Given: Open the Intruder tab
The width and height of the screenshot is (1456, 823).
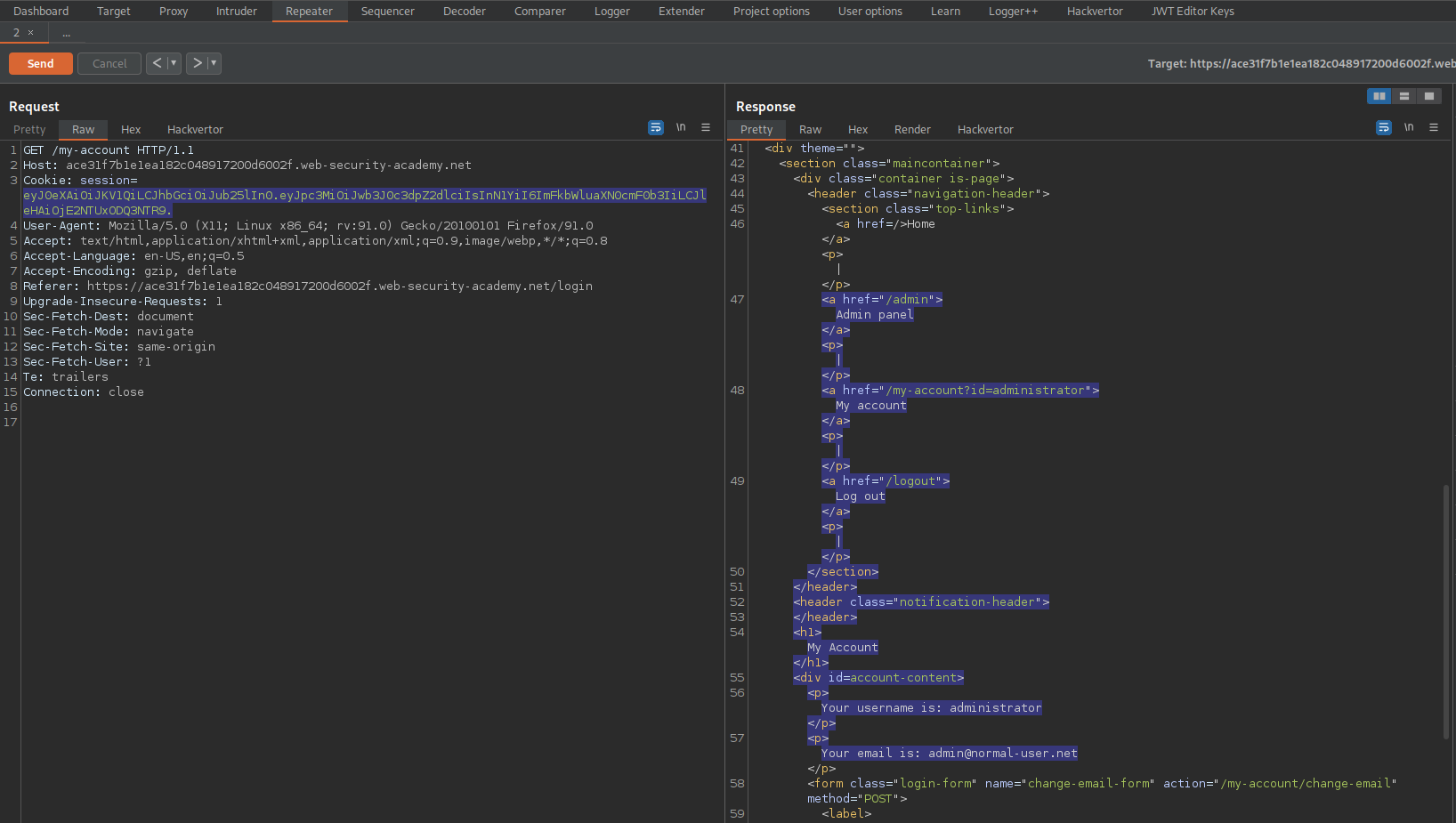Looking at the screenshot, I should click(x=237, y=12).
